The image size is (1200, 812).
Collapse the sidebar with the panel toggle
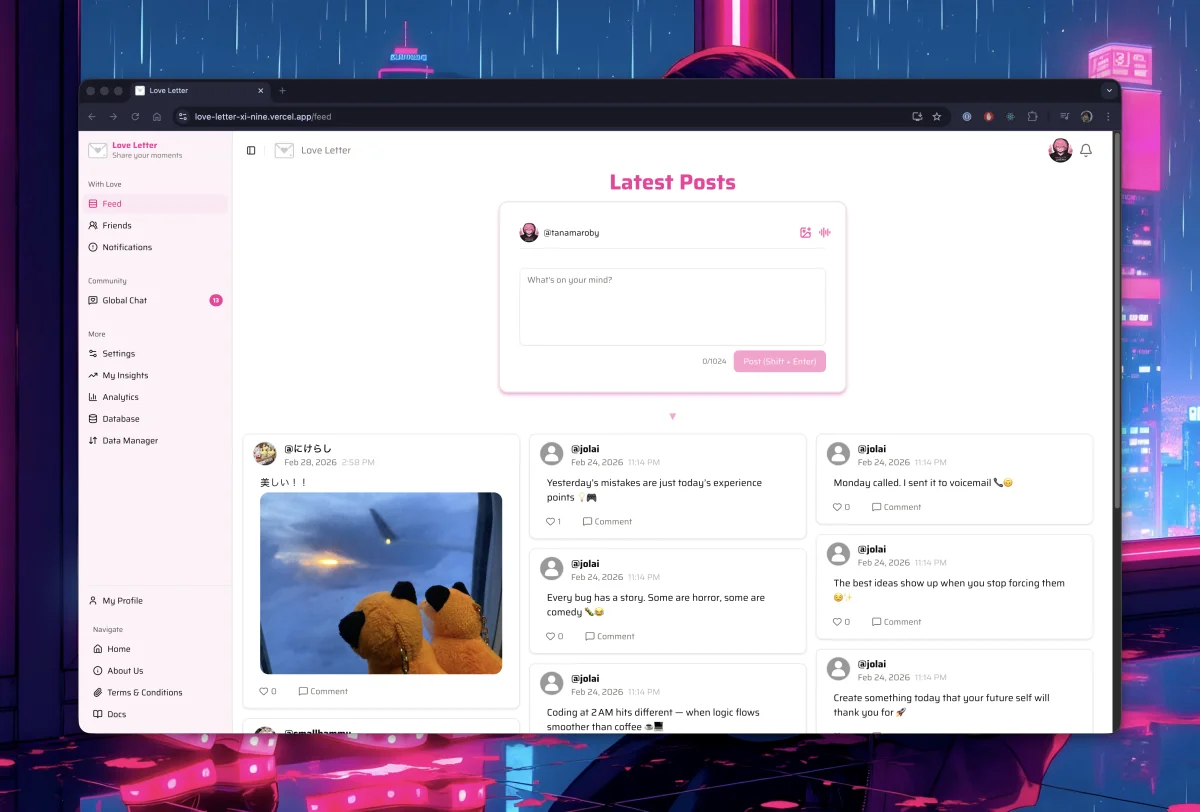tap(249, 150)
